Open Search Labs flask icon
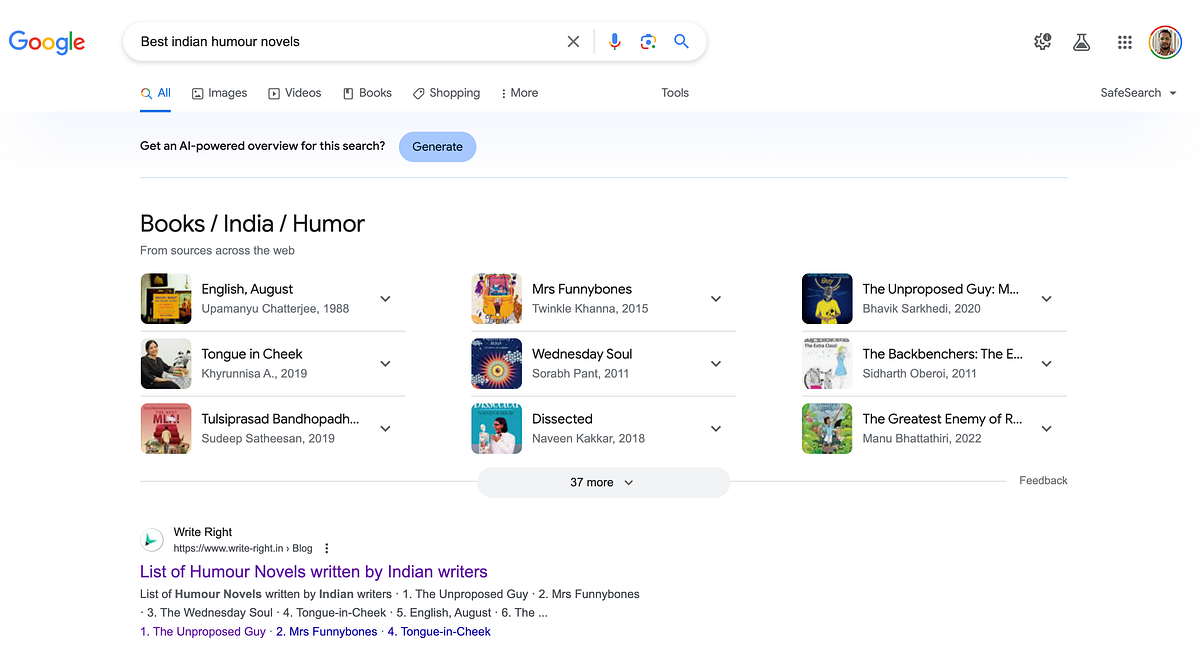 [1081, 42]
